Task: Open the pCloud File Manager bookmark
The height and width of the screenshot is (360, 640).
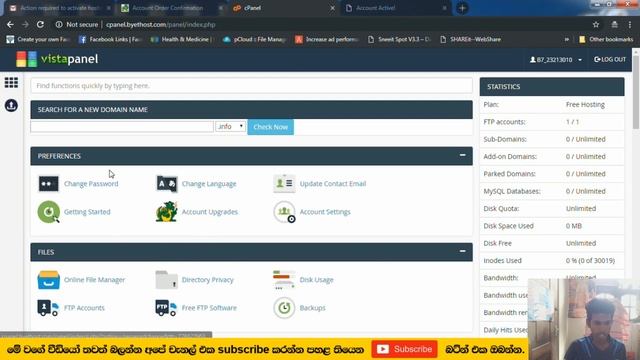Action: tap(254, 40)
